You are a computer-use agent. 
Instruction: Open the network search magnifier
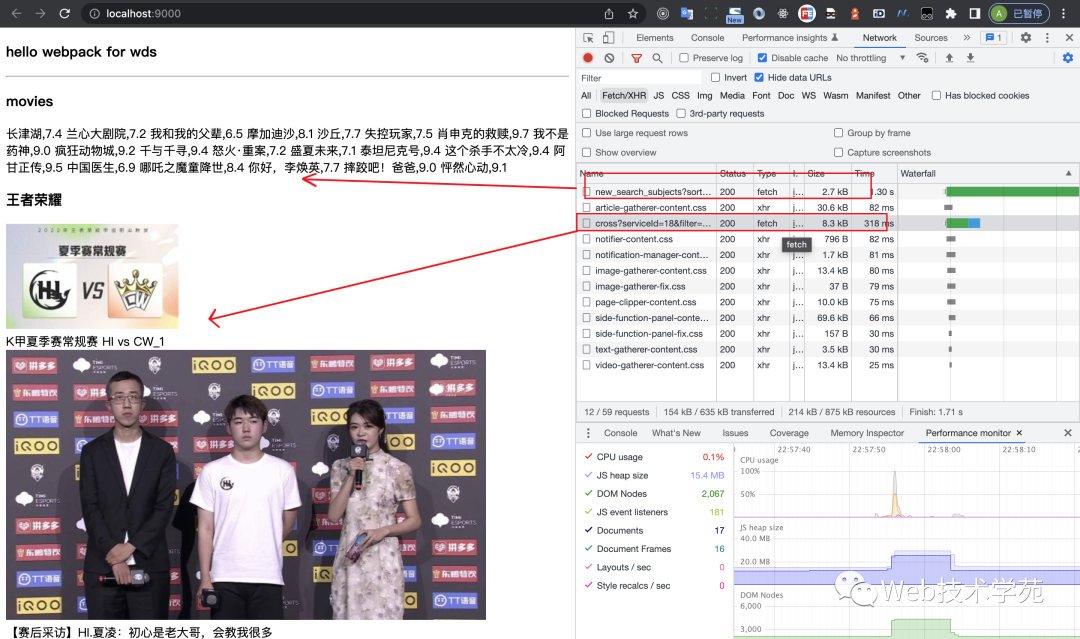[x=657, y=58]
